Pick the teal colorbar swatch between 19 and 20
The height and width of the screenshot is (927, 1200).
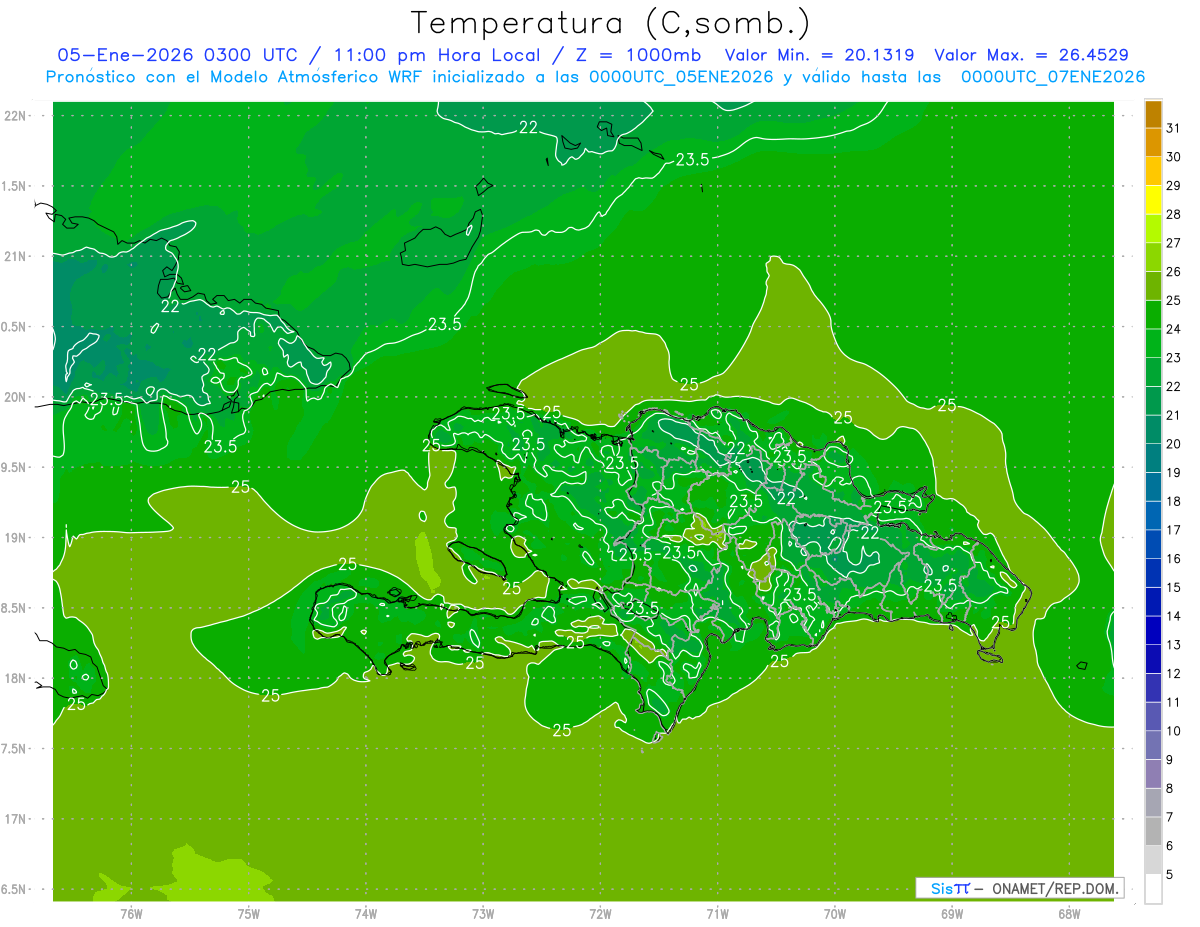pos(1153,457)
